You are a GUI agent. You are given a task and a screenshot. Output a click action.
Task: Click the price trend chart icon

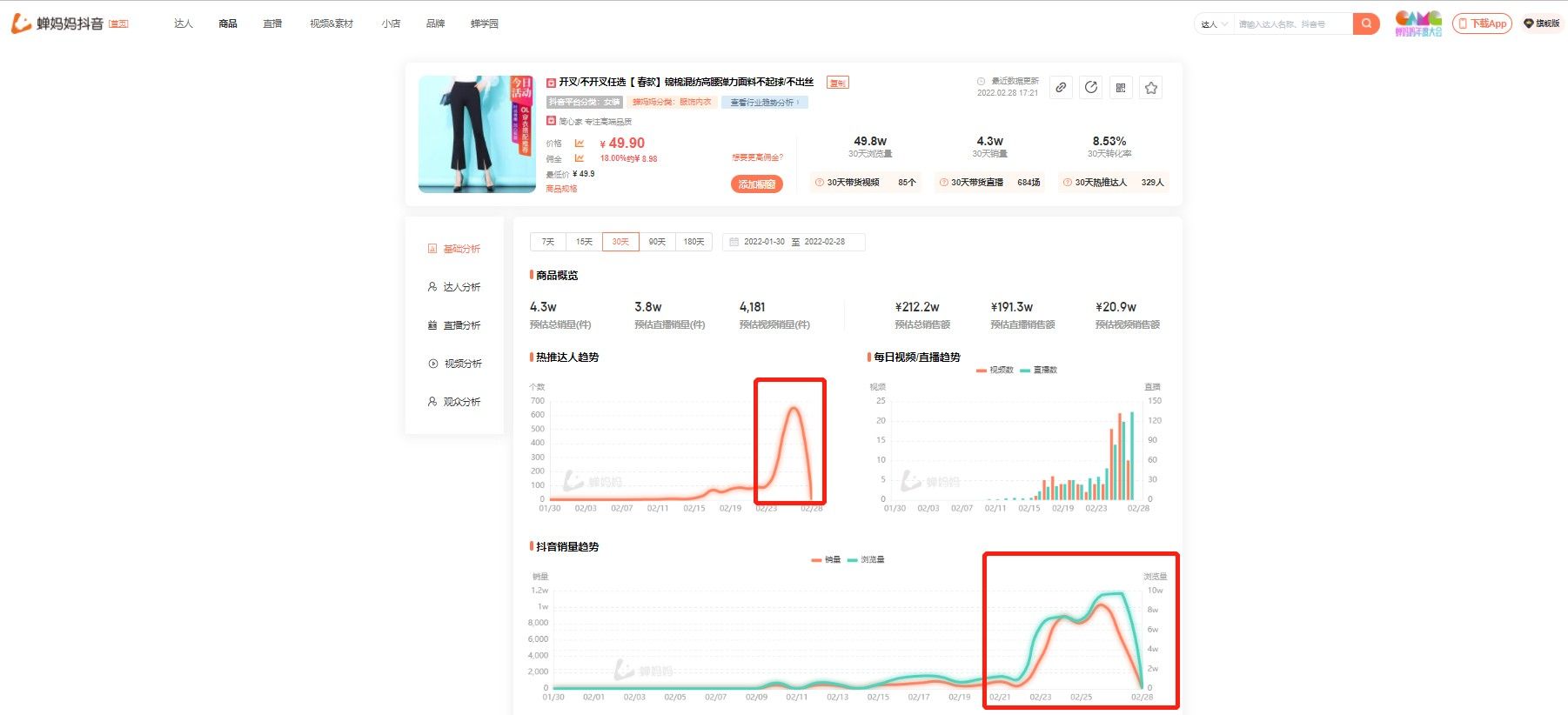pyautogui.click(x=580, y=144)
